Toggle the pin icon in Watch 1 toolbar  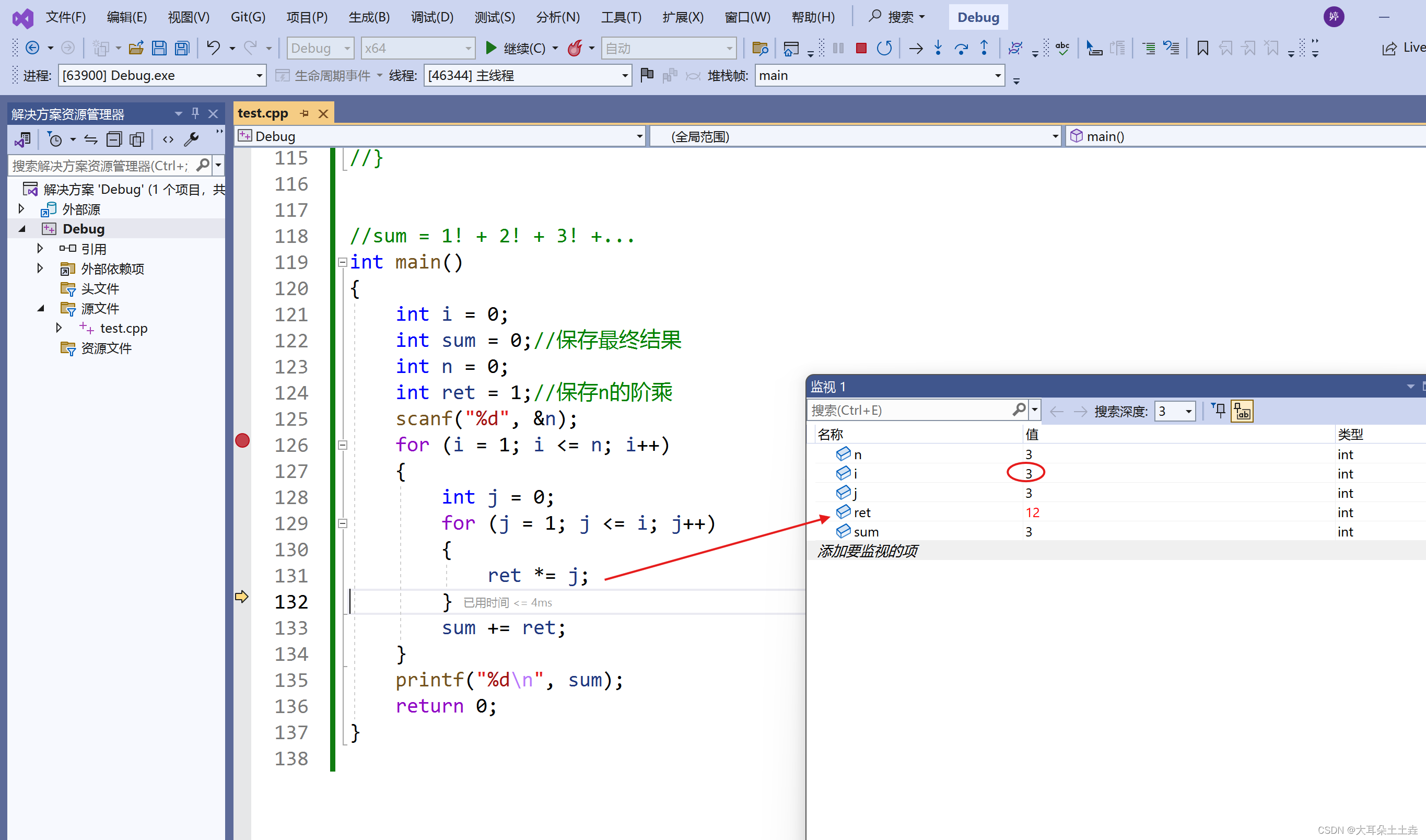point(1219,411)
